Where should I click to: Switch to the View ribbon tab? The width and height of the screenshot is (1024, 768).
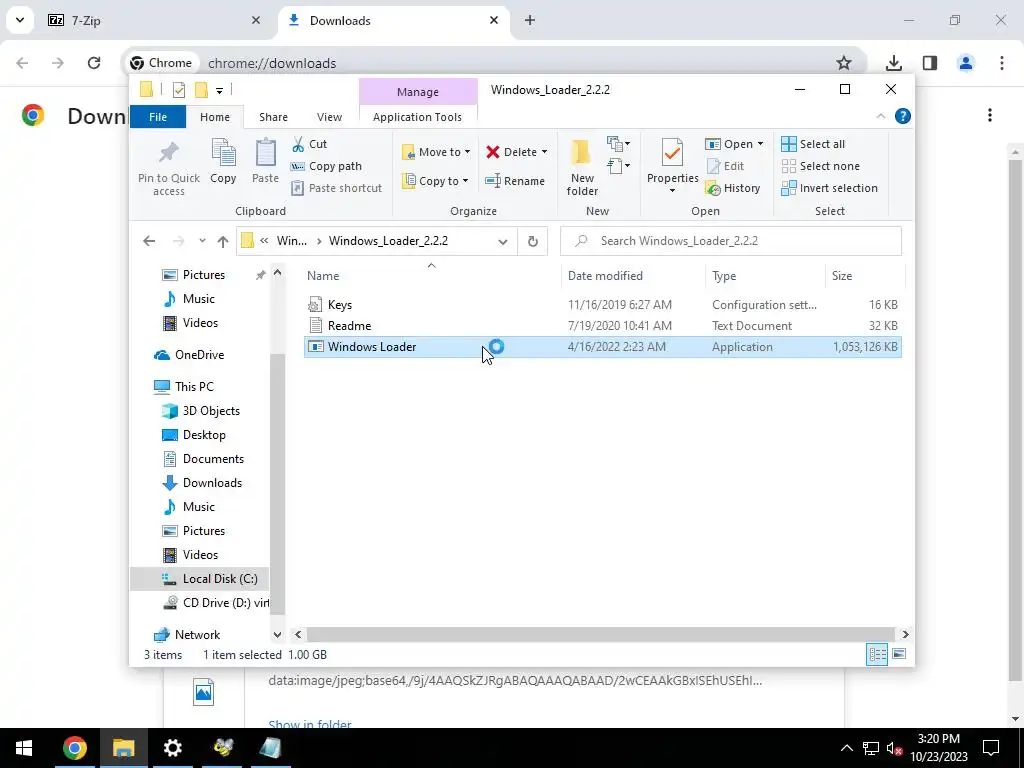(x=329, y=117)
